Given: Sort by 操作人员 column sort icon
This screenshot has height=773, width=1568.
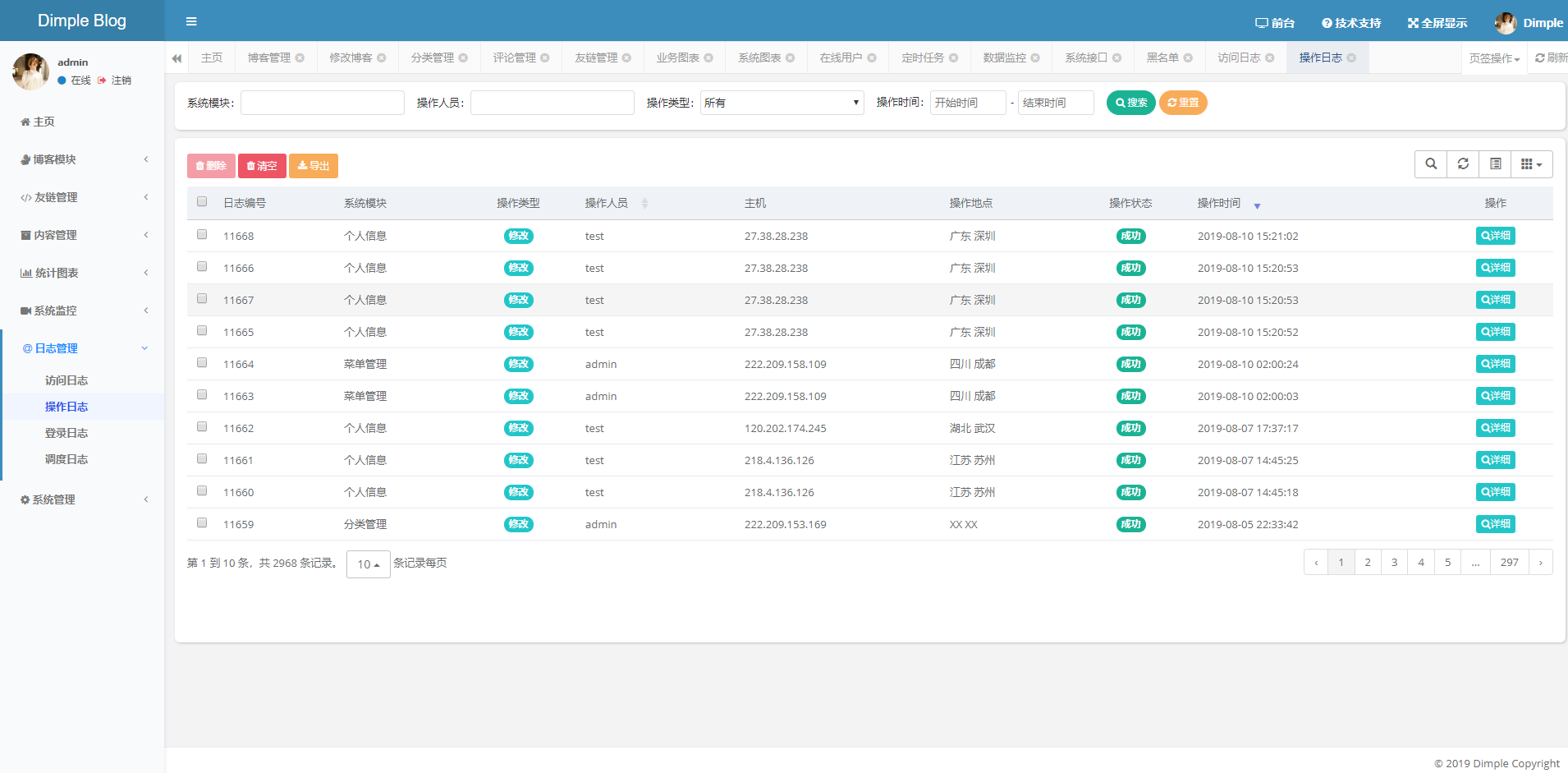Looking at the screenshot, I should click(x=644, y=203).
